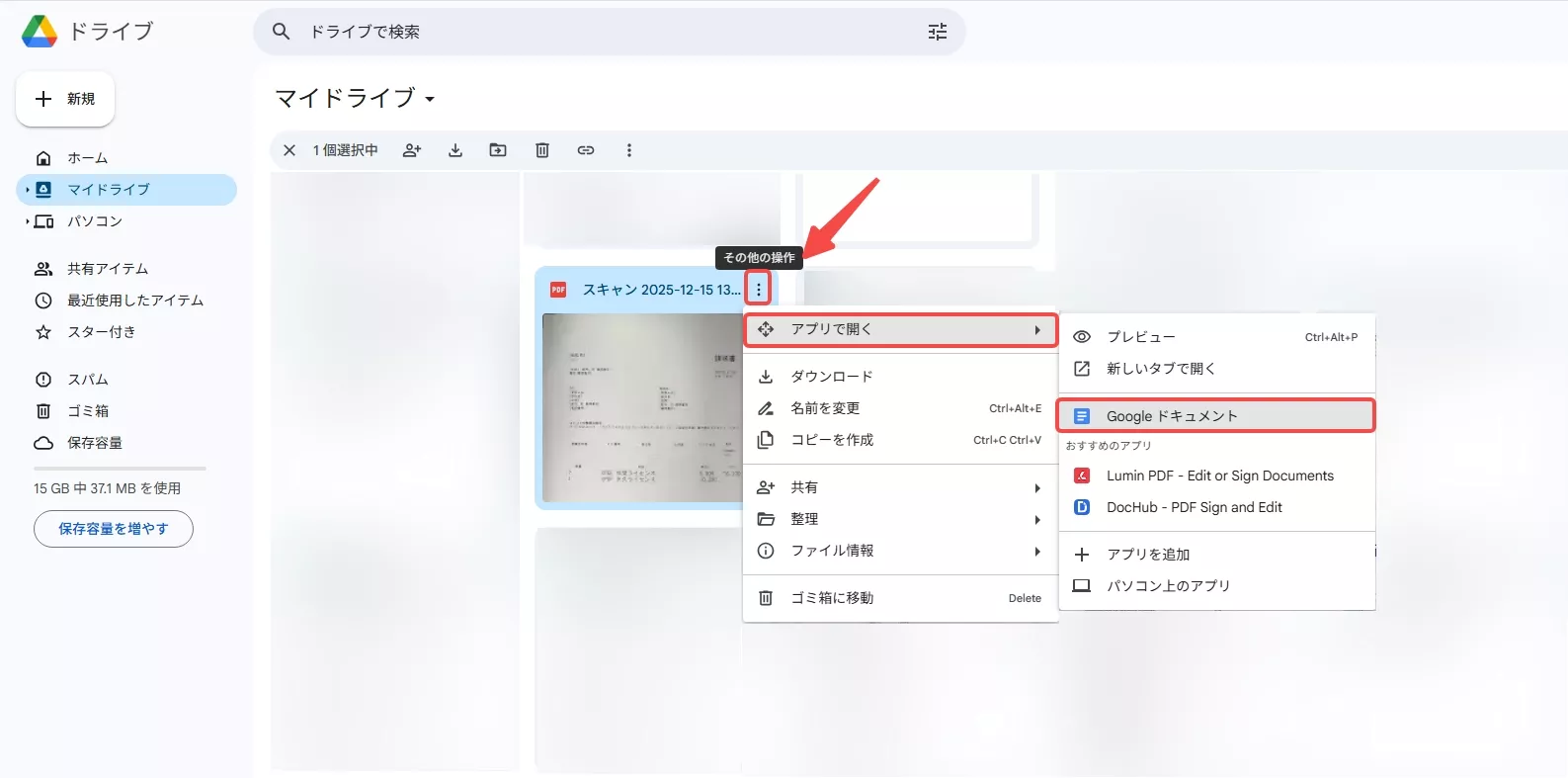The width and height of the screenshot is (1568, 778).
Task: Click the ドライブで検索 search field
Action: click(x=610, y=32)
